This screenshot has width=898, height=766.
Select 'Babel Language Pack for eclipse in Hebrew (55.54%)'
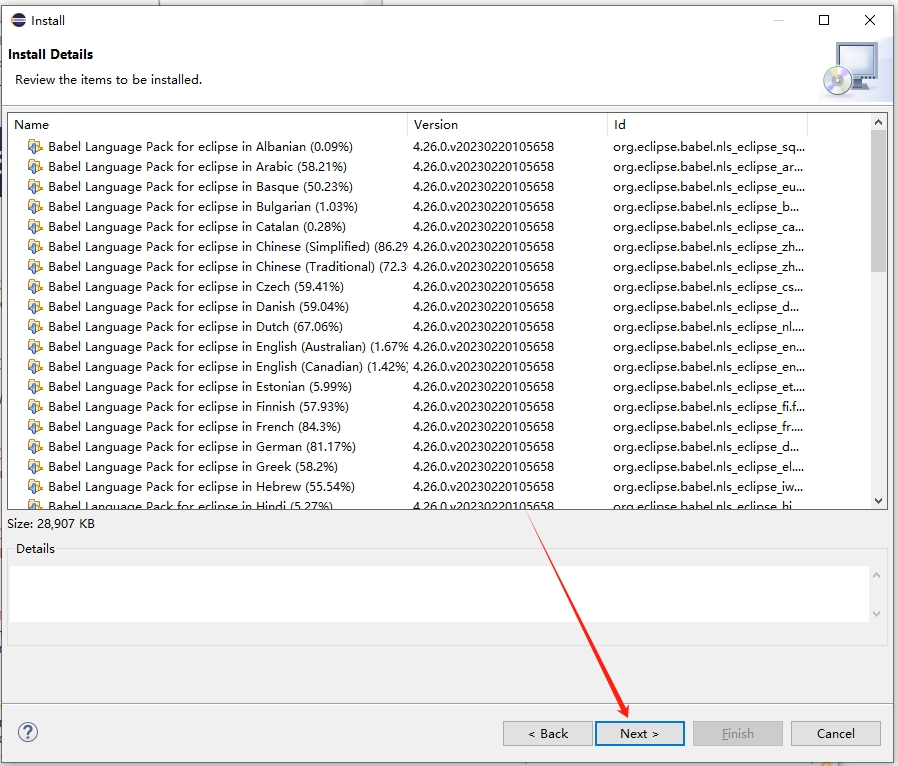pyautogui.click(x=202, y=487)
